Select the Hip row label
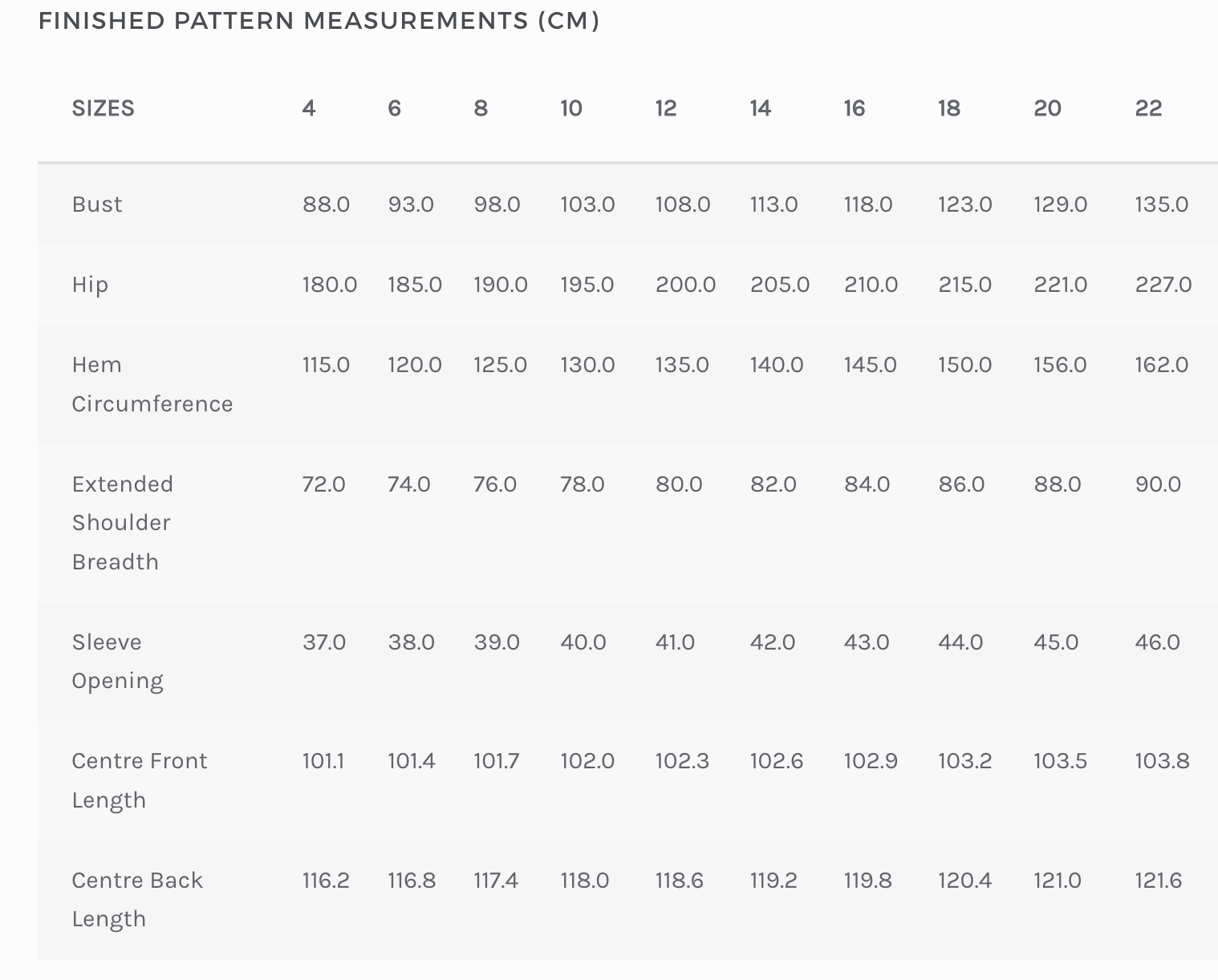Viewport: 1218px width, 980px height. coord(90,285)
